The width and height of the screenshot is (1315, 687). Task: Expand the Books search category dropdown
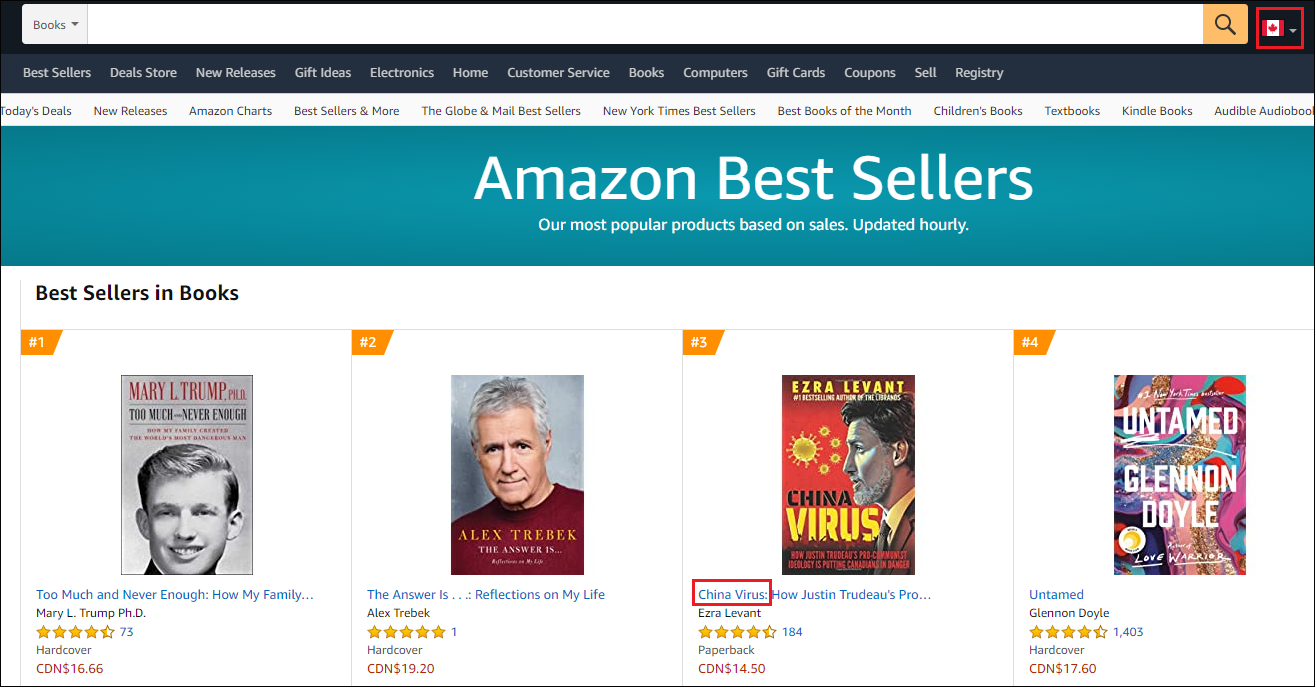pyautogui.click(x=55, y=25)
